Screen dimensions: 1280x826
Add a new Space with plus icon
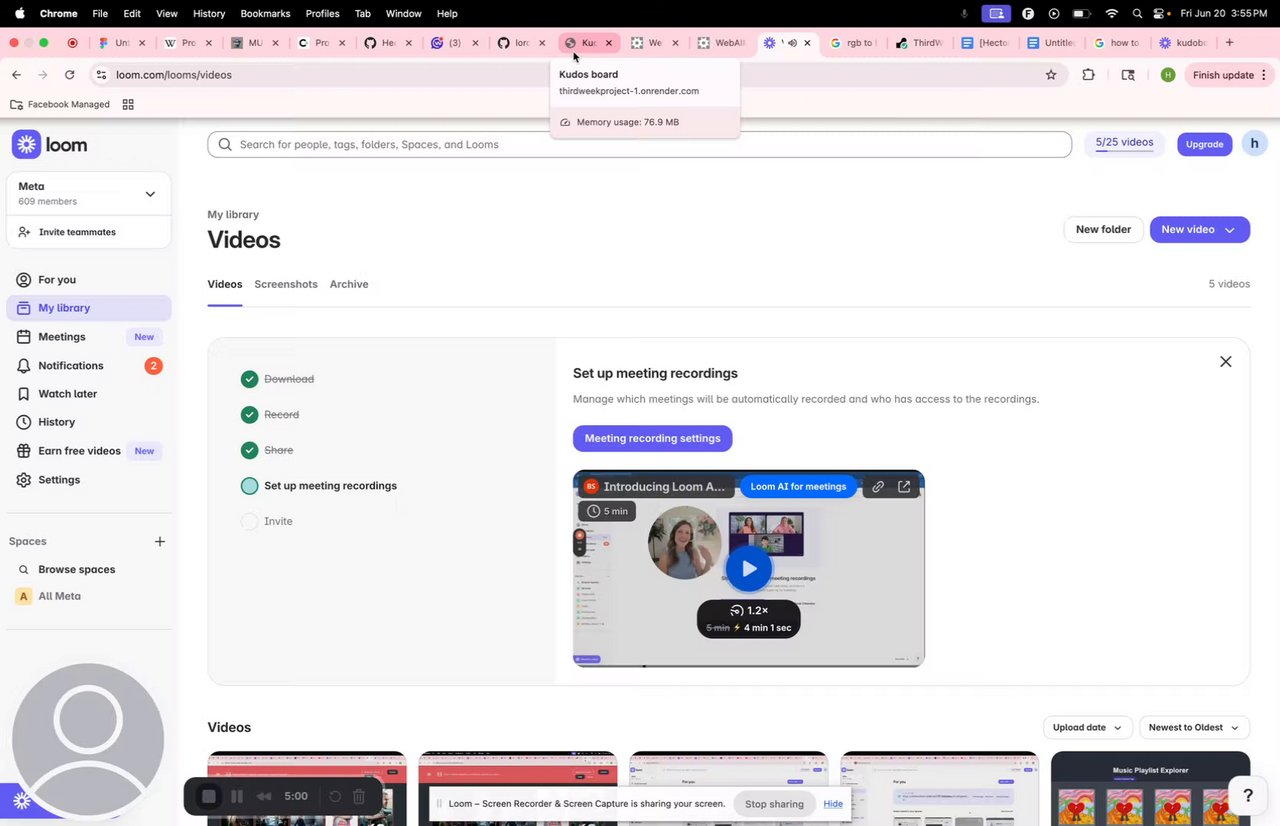pos(160,541)
